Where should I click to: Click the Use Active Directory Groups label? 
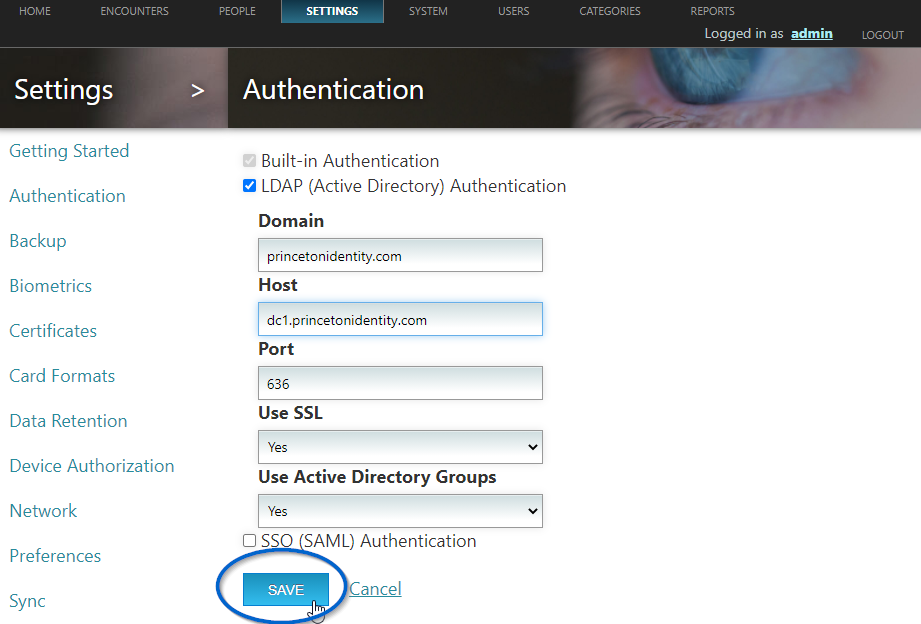coord(377,477)
